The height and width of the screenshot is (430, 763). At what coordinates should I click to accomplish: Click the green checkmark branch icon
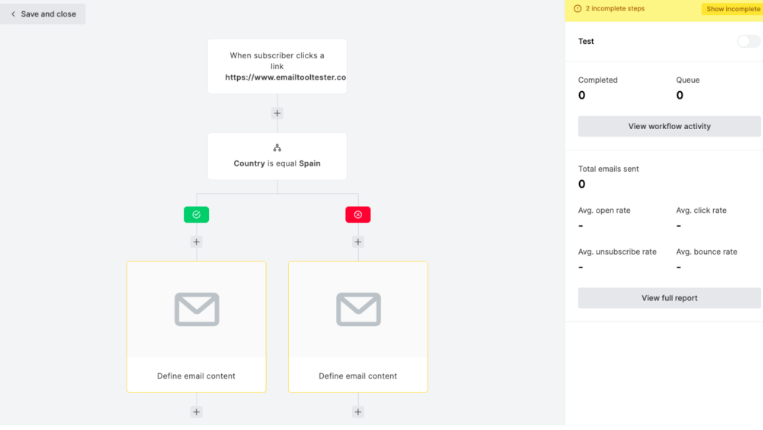coord(196,214)
